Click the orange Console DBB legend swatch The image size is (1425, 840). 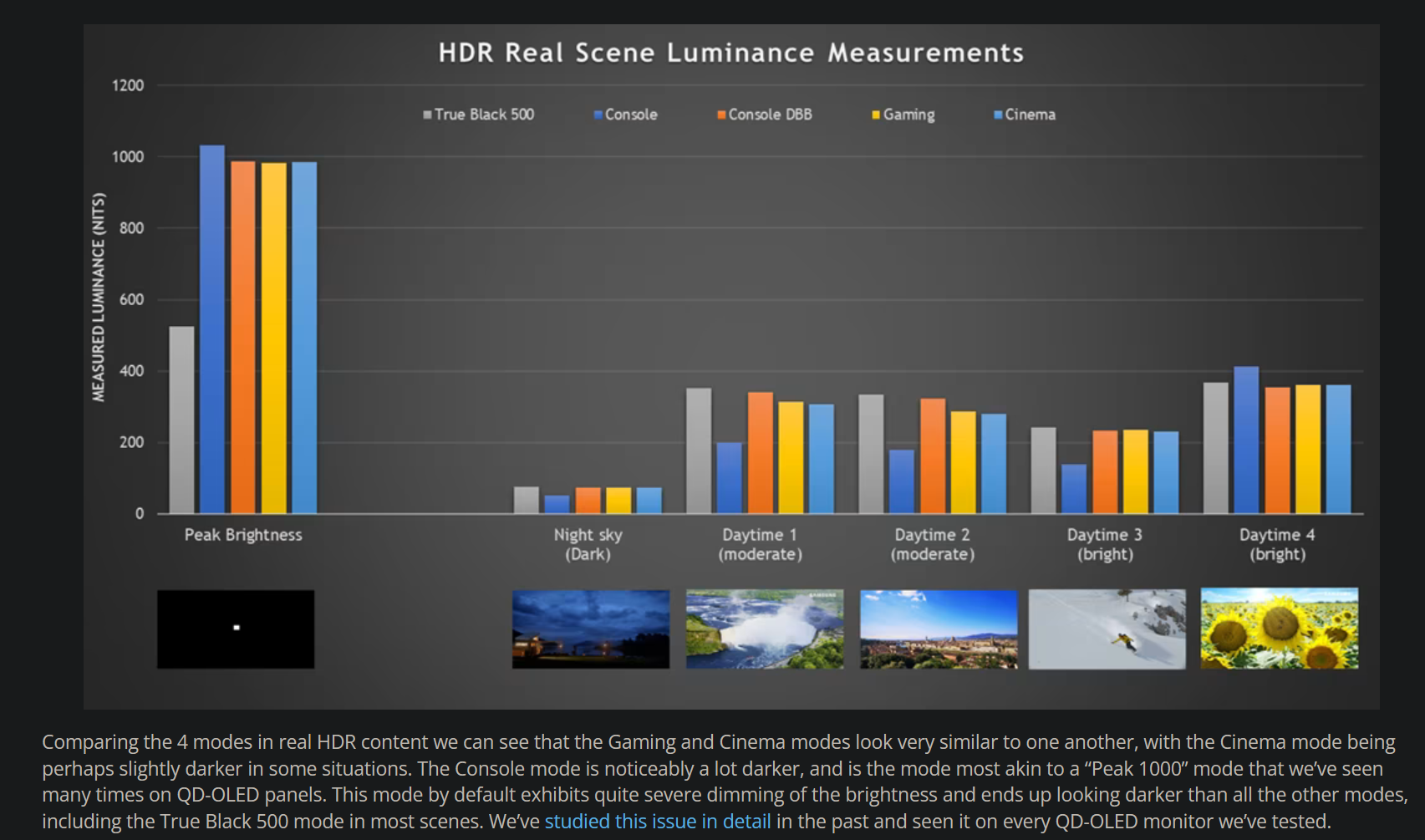point(720,115)
